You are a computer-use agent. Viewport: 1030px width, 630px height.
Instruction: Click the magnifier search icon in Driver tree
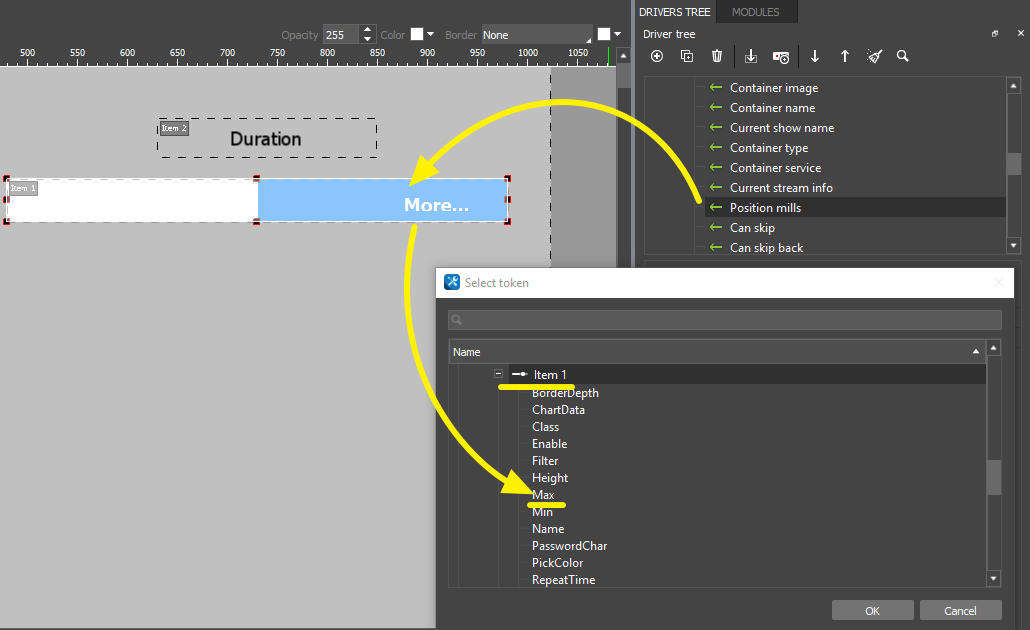tap(903, 57)
